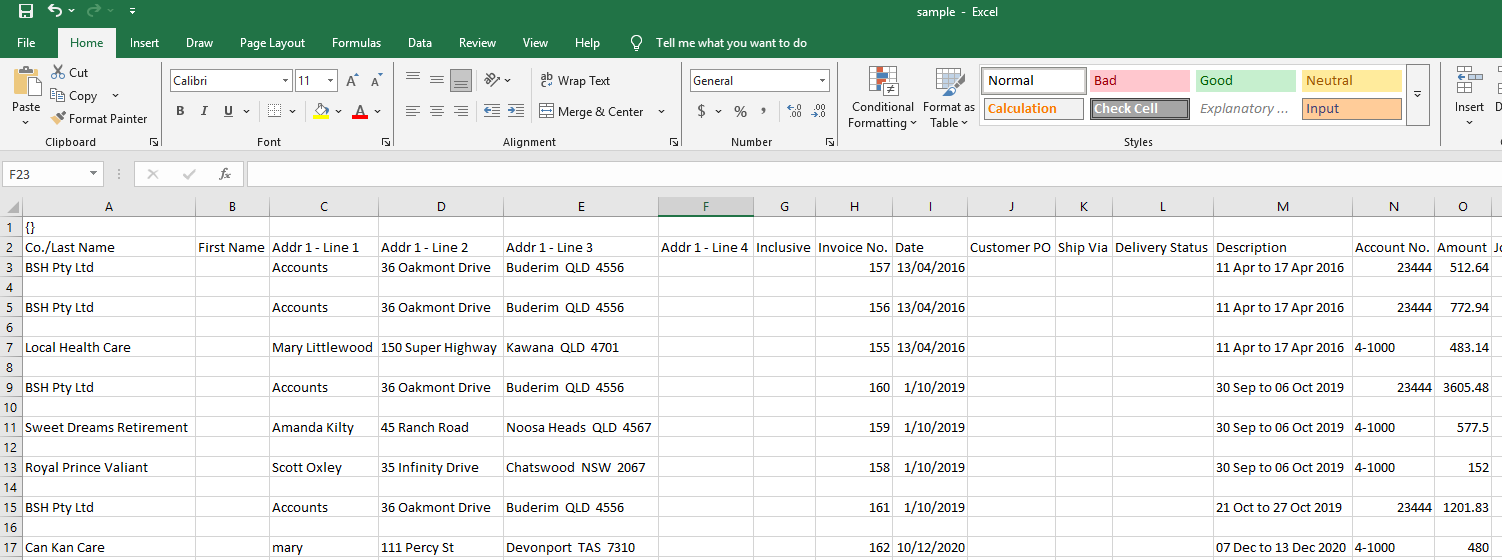Viewport: 1502px width, 560px height.
Task: Toggle bottom vertical alignment
Action: (461, 80)
